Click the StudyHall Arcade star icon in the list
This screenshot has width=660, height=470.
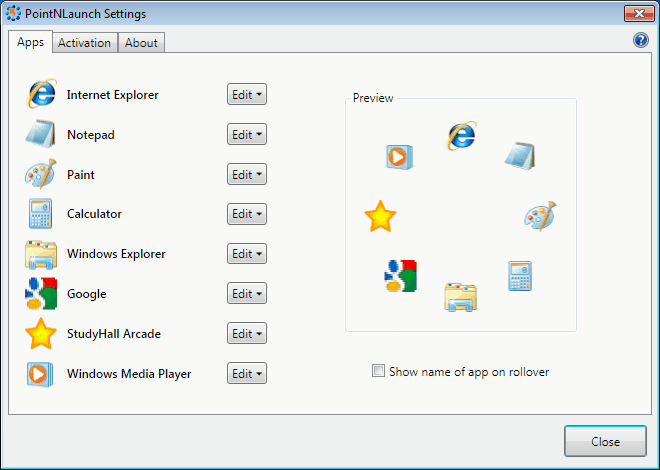click(40, 334)
